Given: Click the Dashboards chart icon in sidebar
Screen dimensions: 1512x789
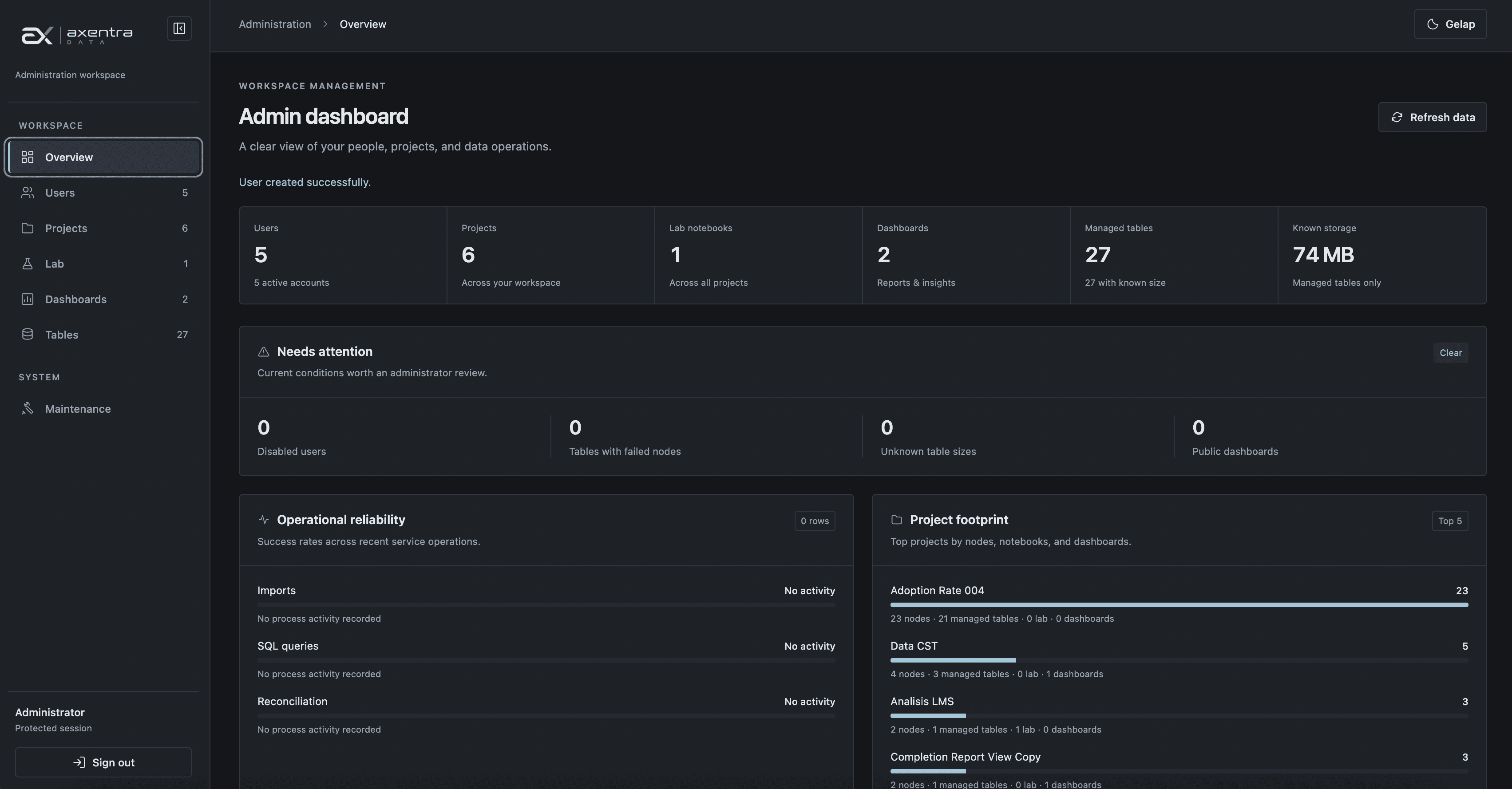Looking at the screenshot, I should 28,299.
